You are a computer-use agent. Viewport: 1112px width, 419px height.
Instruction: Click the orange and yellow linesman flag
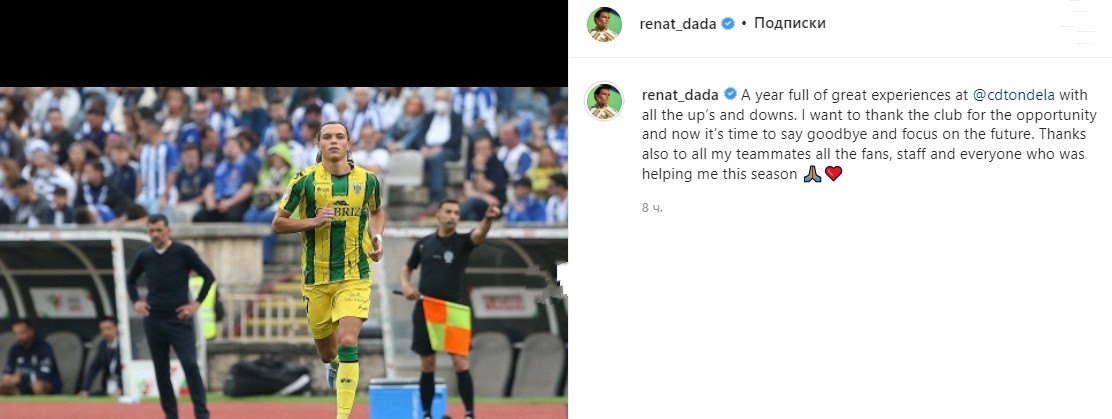tap(447, 325)
